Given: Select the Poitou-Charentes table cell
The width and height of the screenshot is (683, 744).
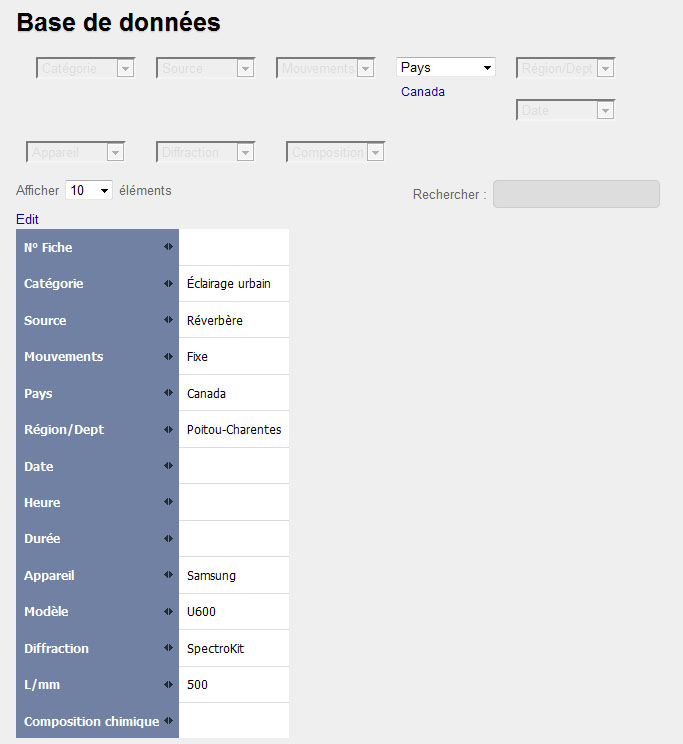Looking at the screenshot, I should (234, 430).
